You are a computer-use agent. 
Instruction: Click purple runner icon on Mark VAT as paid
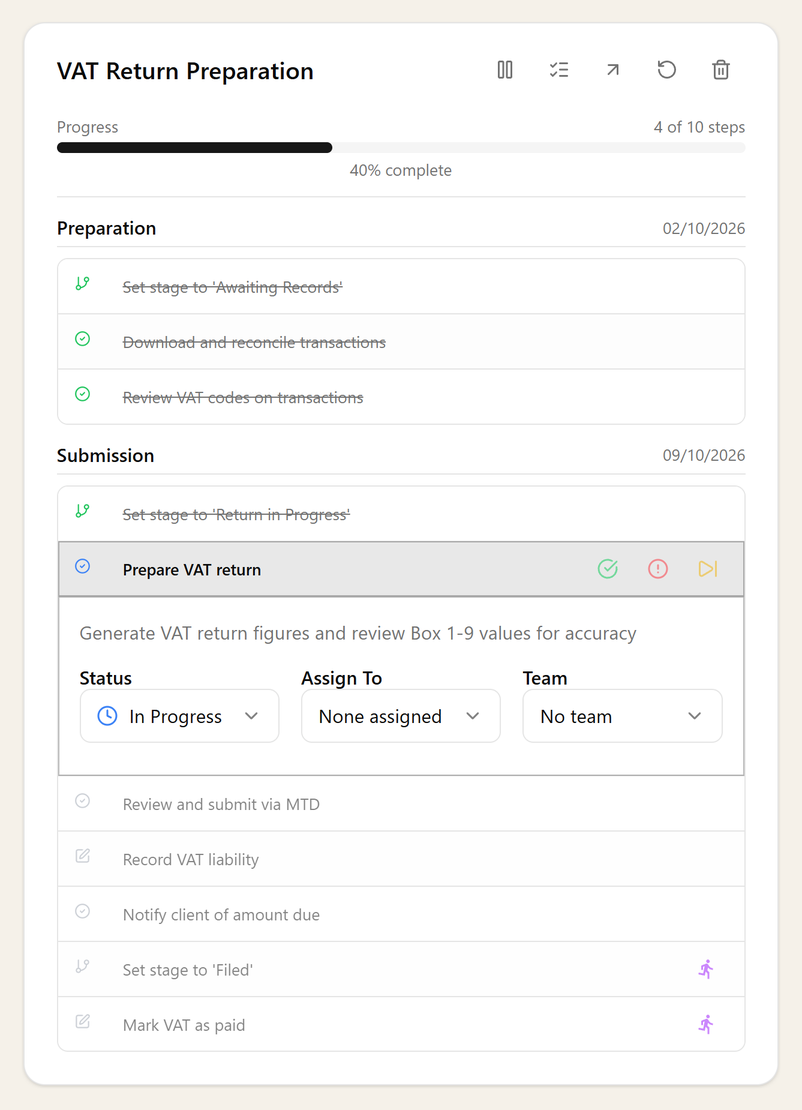click(x=706, y=1024)
